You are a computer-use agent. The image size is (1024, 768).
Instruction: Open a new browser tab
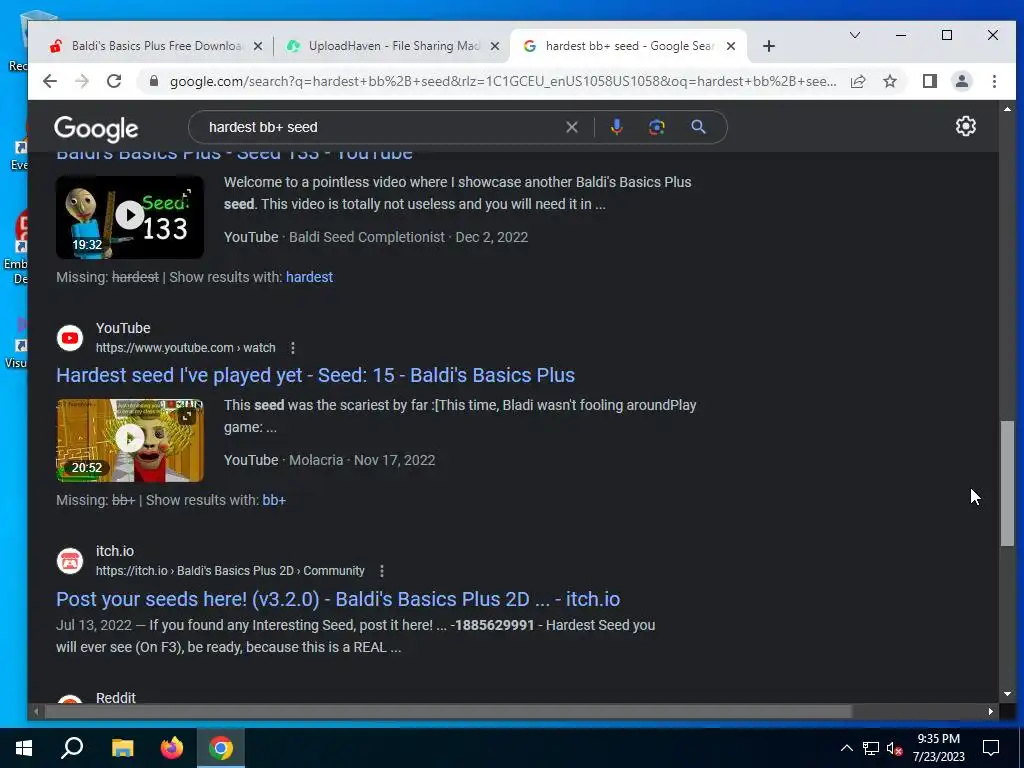pos(769,46)
